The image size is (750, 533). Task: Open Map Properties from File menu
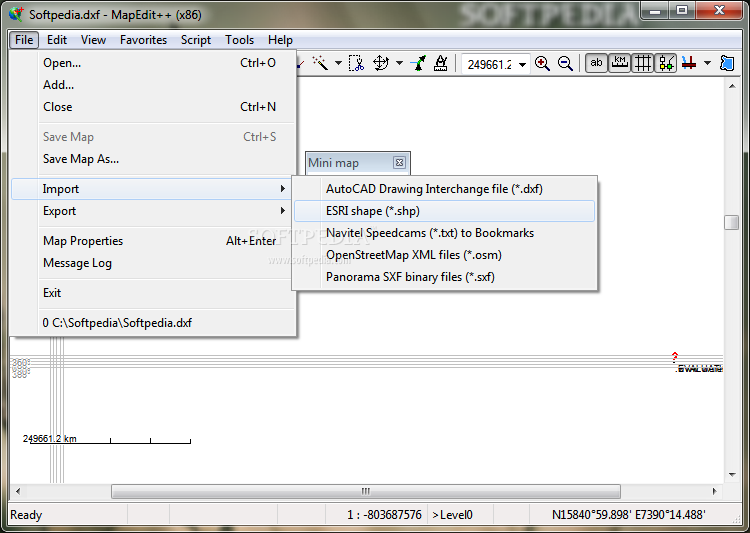(153, 241)
